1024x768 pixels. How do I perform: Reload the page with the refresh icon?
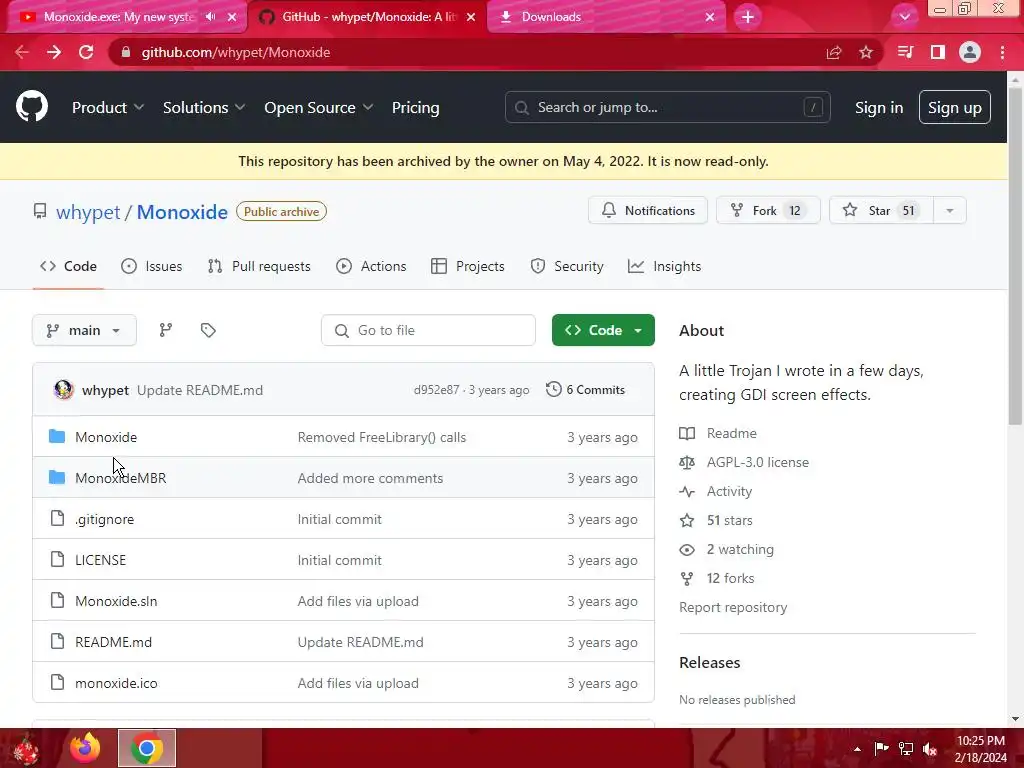[86, 52]
